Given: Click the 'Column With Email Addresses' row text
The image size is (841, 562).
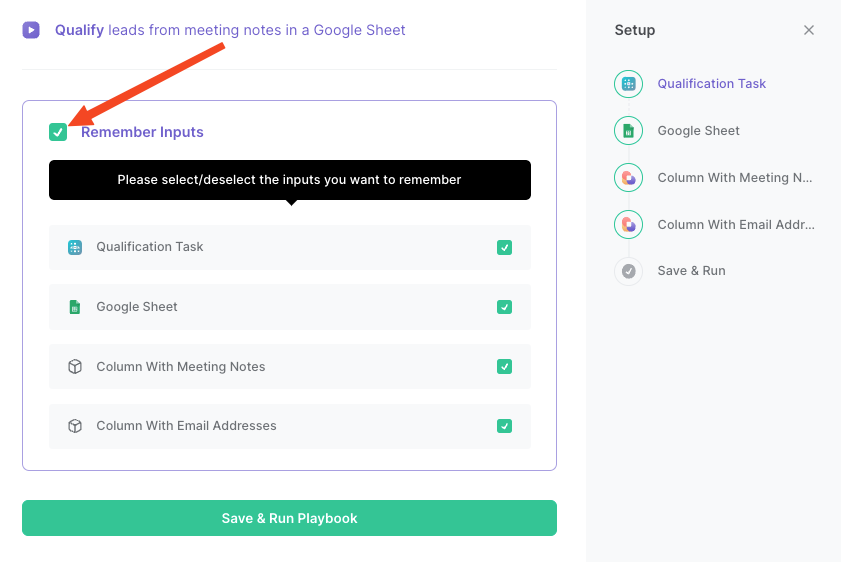Looking at the screenshot, I should click(186, 425).
